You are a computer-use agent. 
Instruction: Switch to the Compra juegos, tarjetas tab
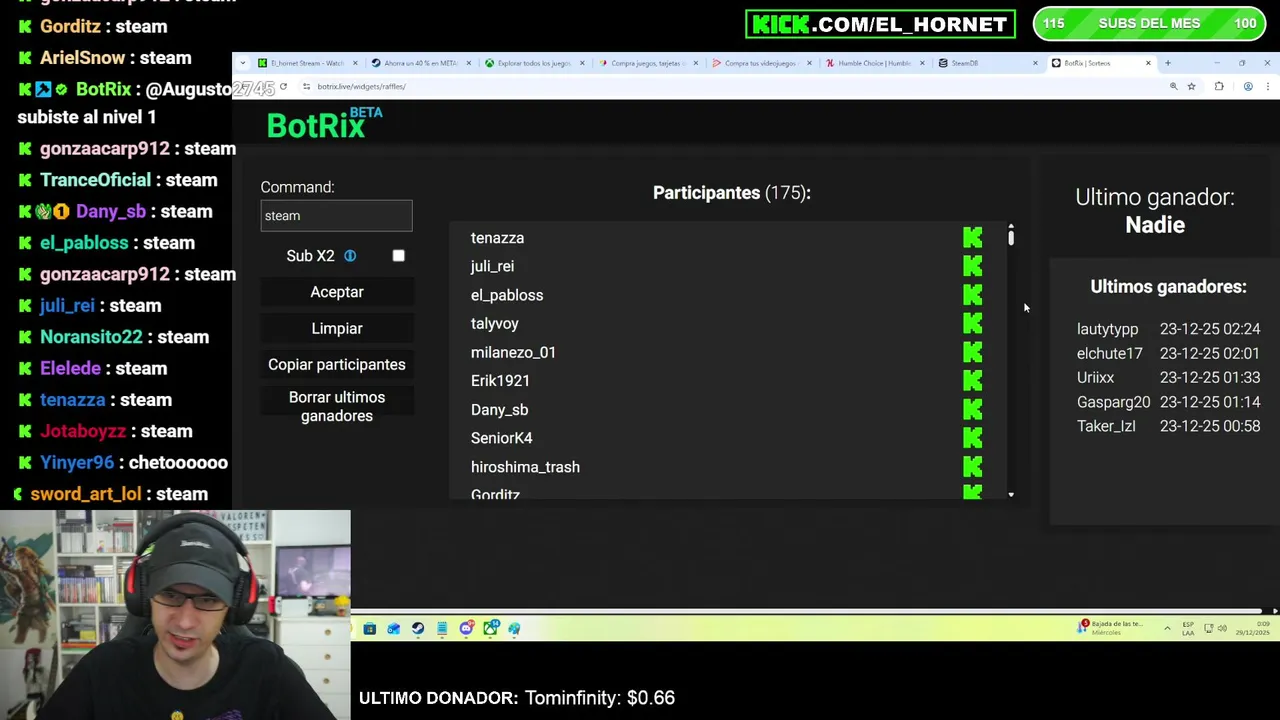(x=648, y=63)
